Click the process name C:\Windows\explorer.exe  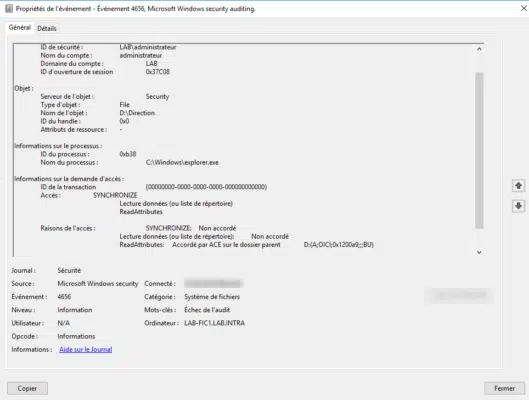182,163
